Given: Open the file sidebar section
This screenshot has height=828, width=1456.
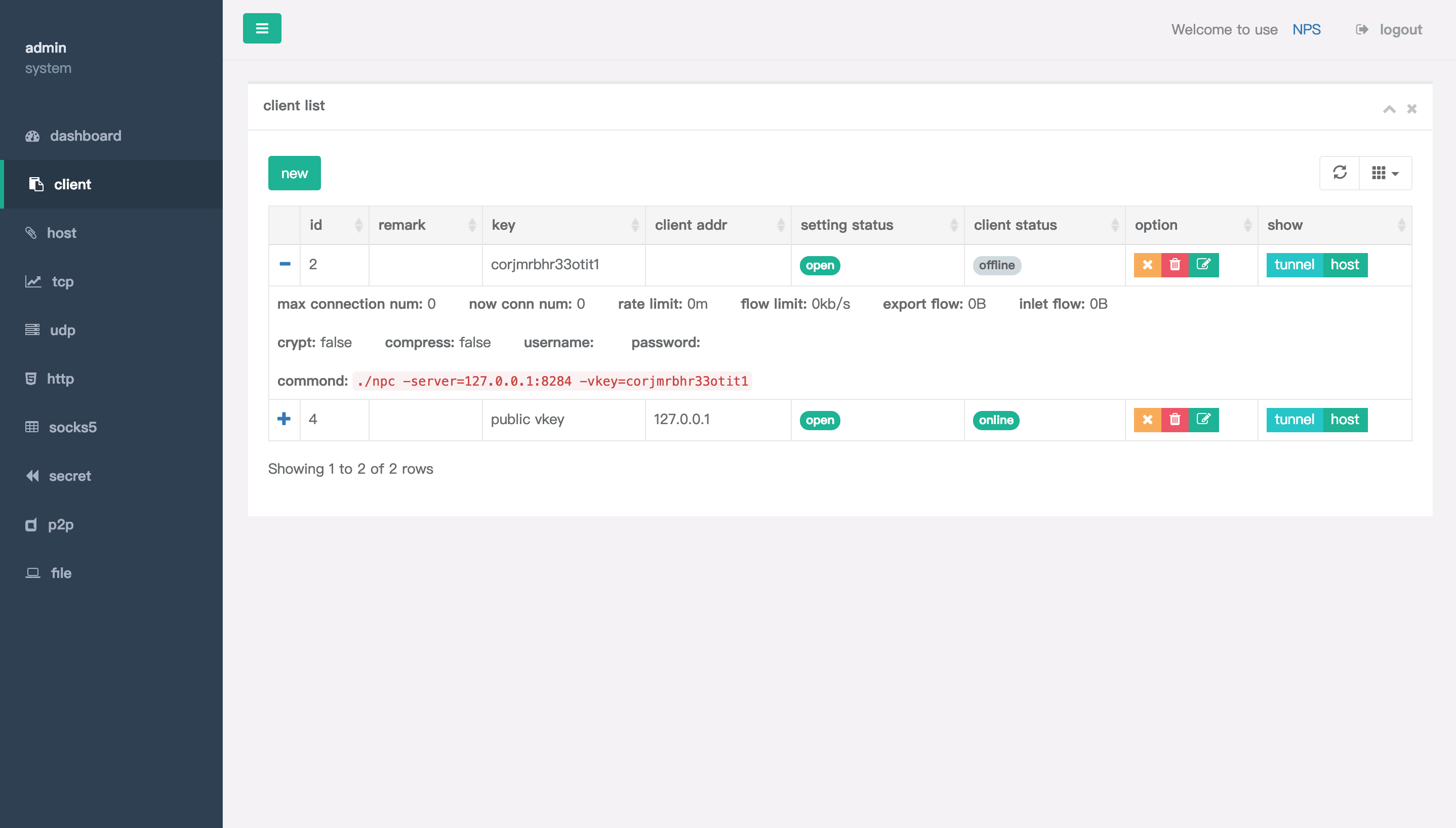Looking at the screenshot, I should 111,573.
